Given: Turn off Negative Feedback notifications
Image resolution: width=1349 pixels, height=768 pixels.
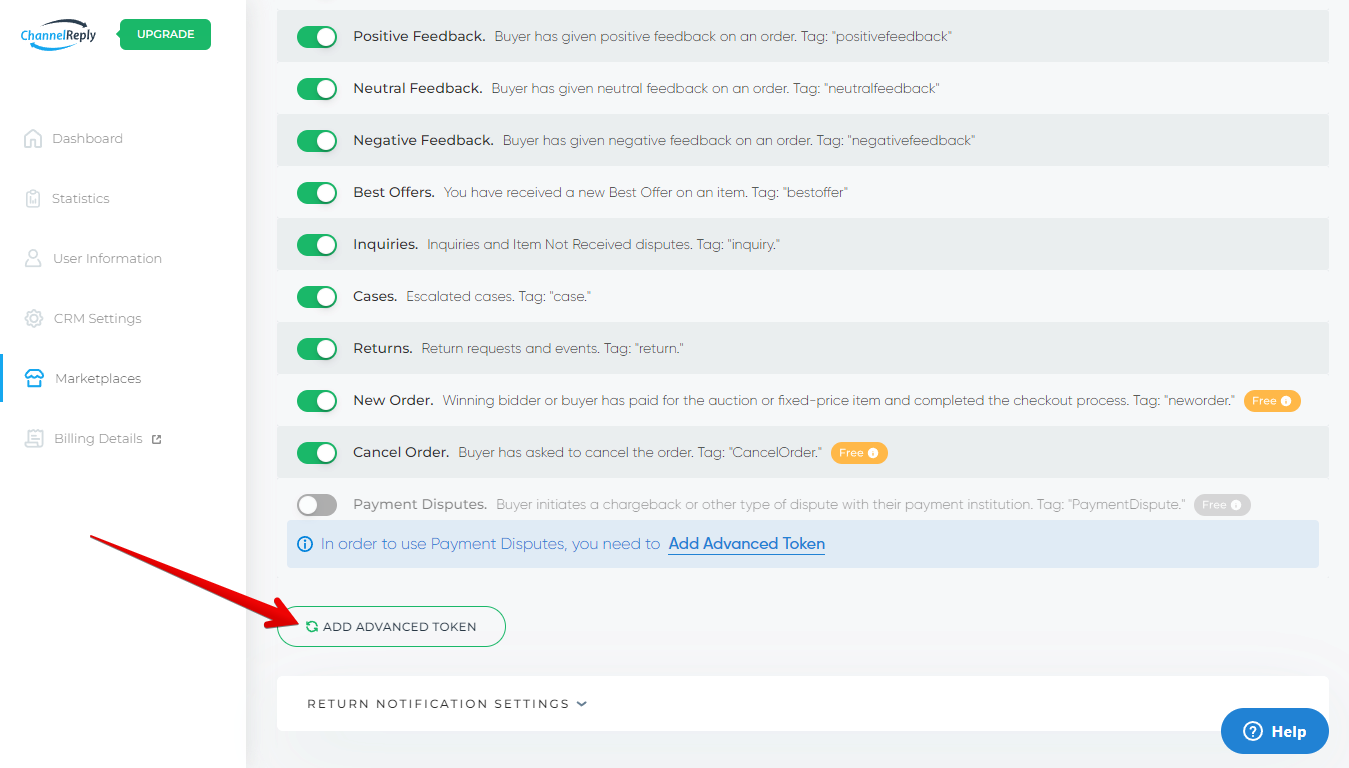Looking at the screenshot, I should (x=317, y=141).
